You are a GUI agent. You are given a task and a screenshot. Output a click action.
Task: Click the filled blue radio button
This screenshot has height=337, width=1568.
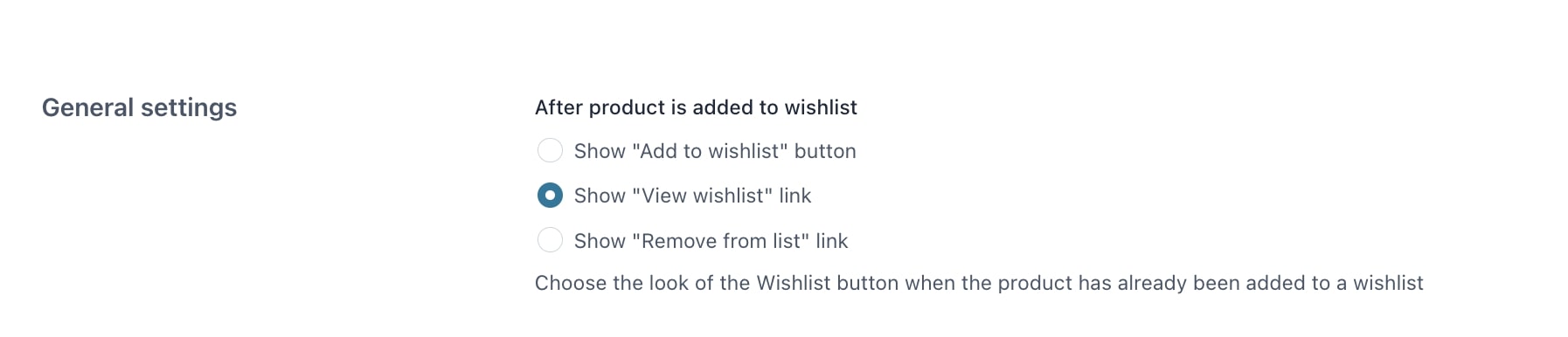pyautogui.click(x=550, y=196)
